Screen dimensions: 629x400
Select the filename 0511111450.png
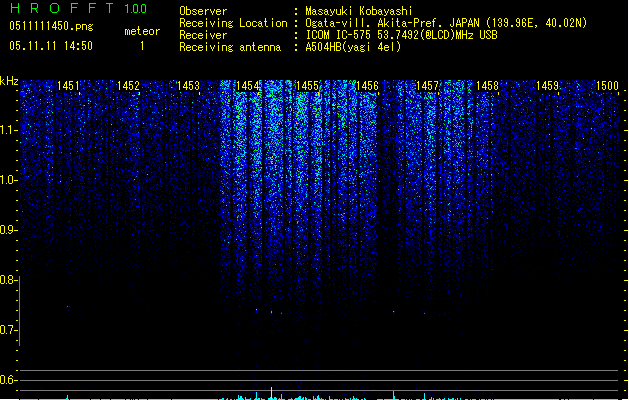coord(51,26)
